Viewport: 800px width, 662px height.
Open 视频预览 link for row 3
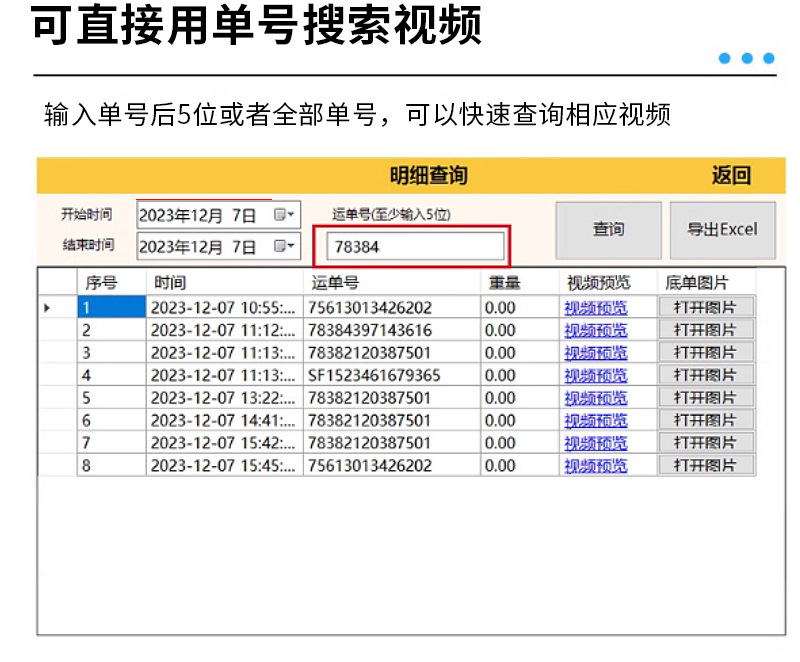[595, 353]
